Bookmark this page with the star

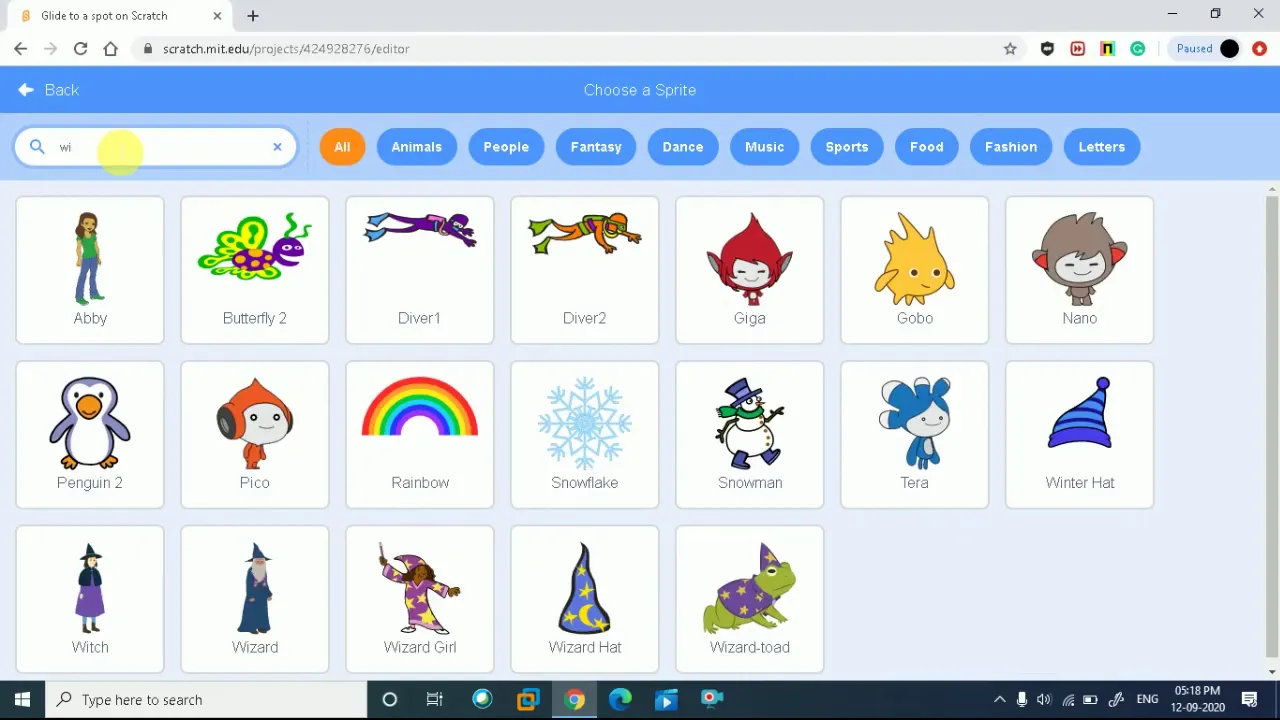[x=1010, y=48]
